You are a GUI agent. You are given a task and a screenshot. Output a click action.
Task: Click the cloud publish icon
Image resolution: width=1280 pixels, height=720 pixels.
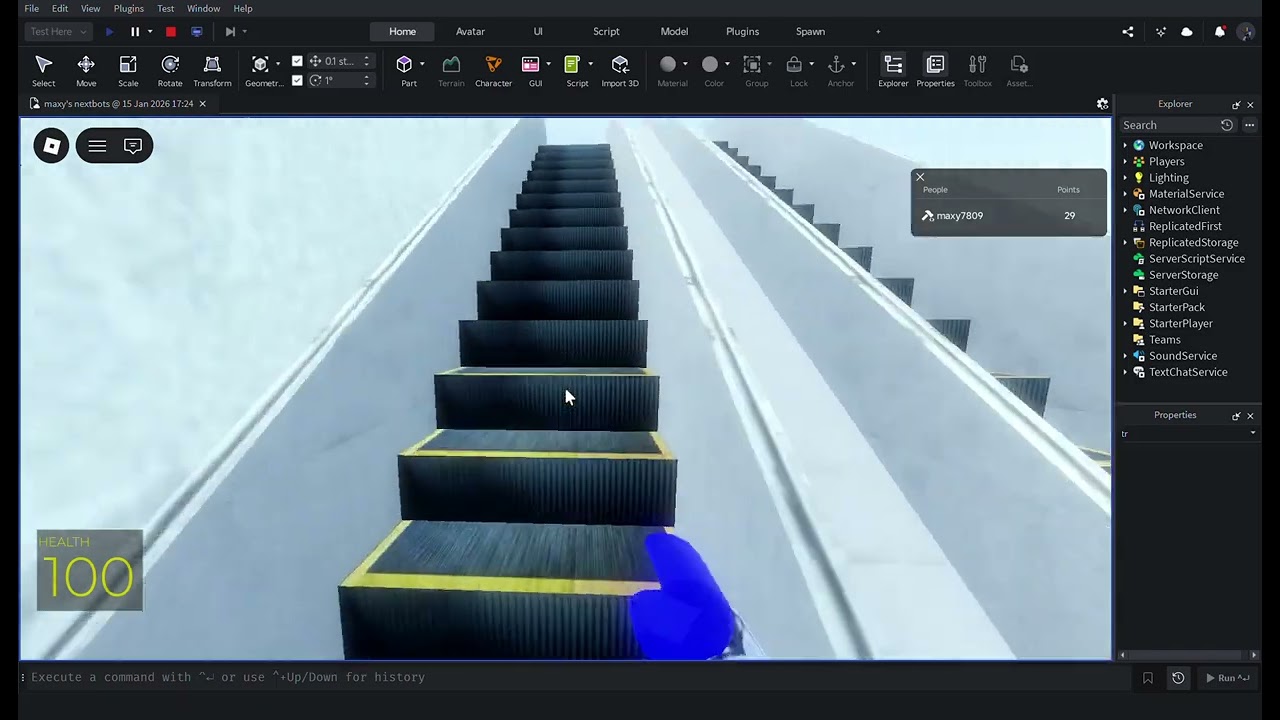(x=1187, y=32)
